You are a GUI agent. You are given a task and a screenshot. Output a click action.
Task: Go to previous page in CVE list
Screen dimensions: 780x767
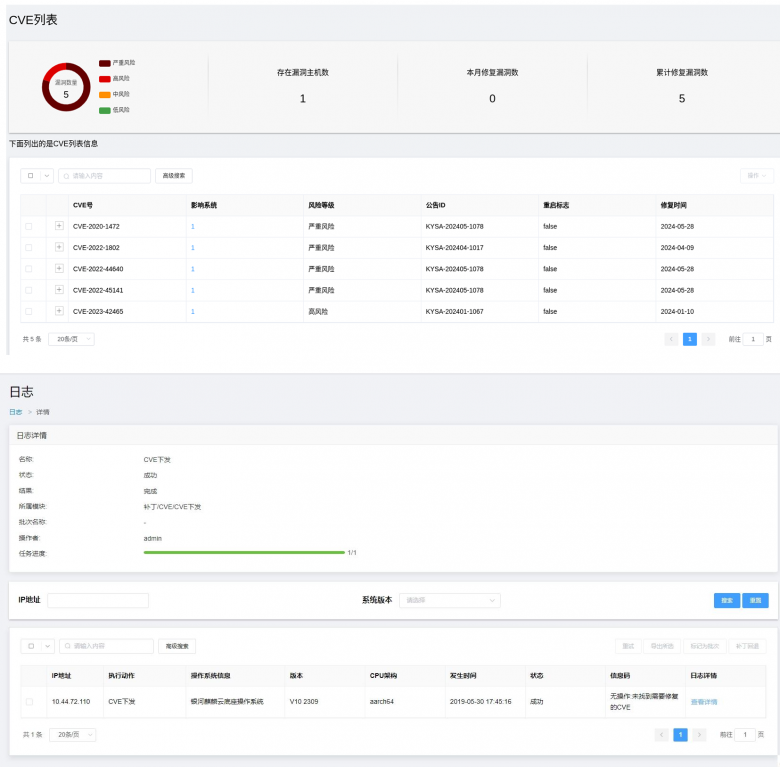(x=671, y=339)
